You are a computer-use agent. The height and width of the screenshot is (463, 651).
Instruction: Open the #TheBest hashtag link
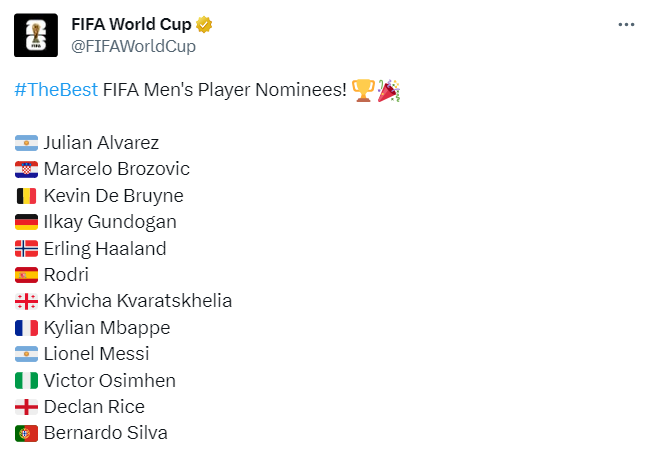(56, 90)
